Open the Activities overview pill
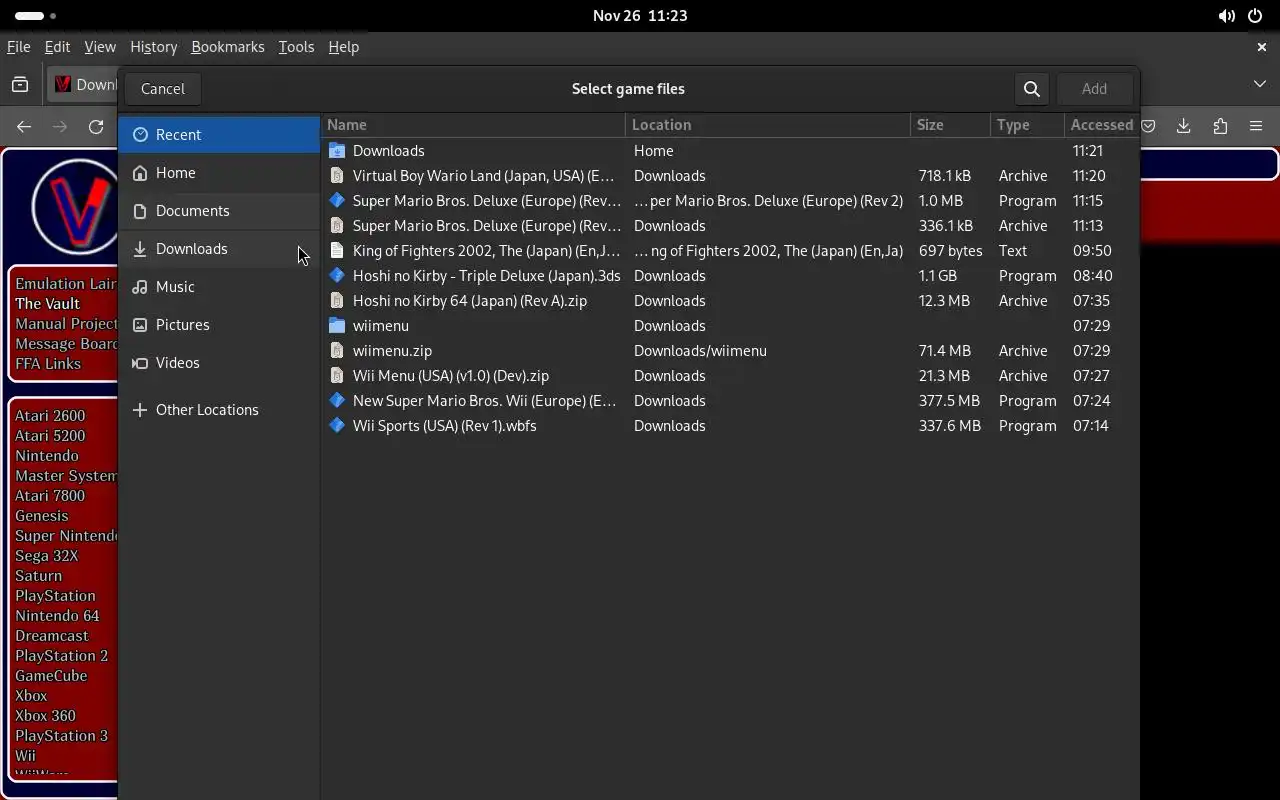This screenshot has width=1280, height=800. coord(35,16)
